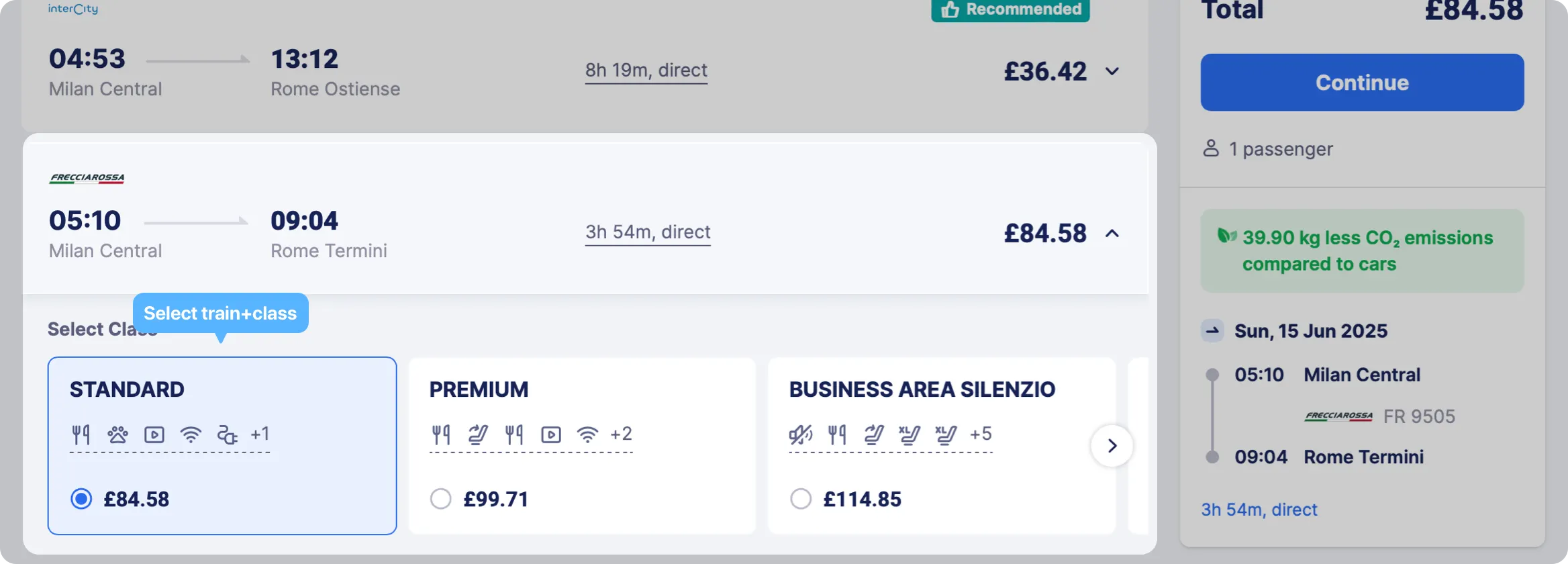Click the +5 more amenities indicator
This screenshot has height=564, width=1568.
(x=981, y=434)
